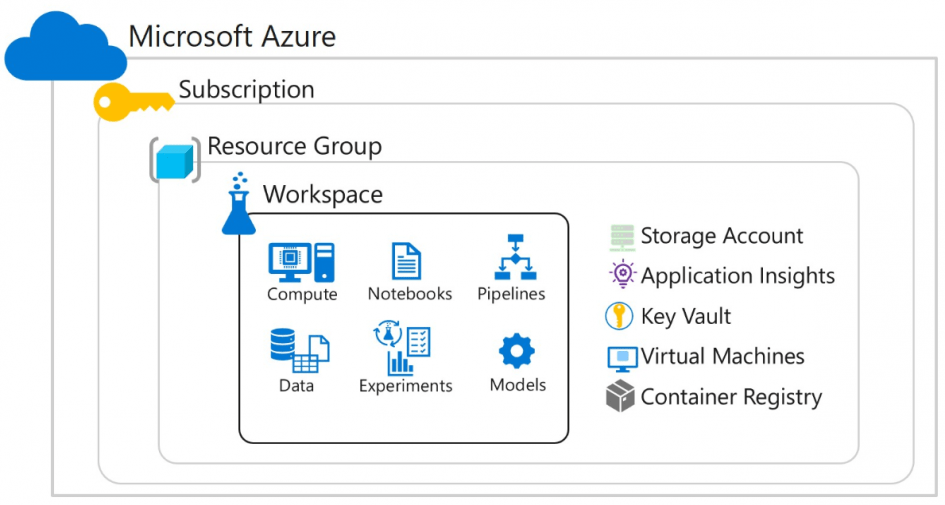The image size is (945, 505).
Task: Open the Compute icon in Workspace
Action: 301,262
